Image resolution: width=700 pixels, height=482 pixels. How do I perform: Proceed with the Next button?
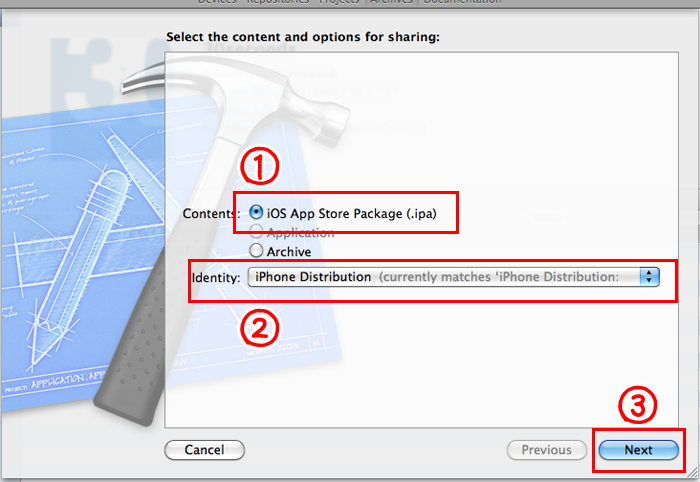[x=638, y=450]
